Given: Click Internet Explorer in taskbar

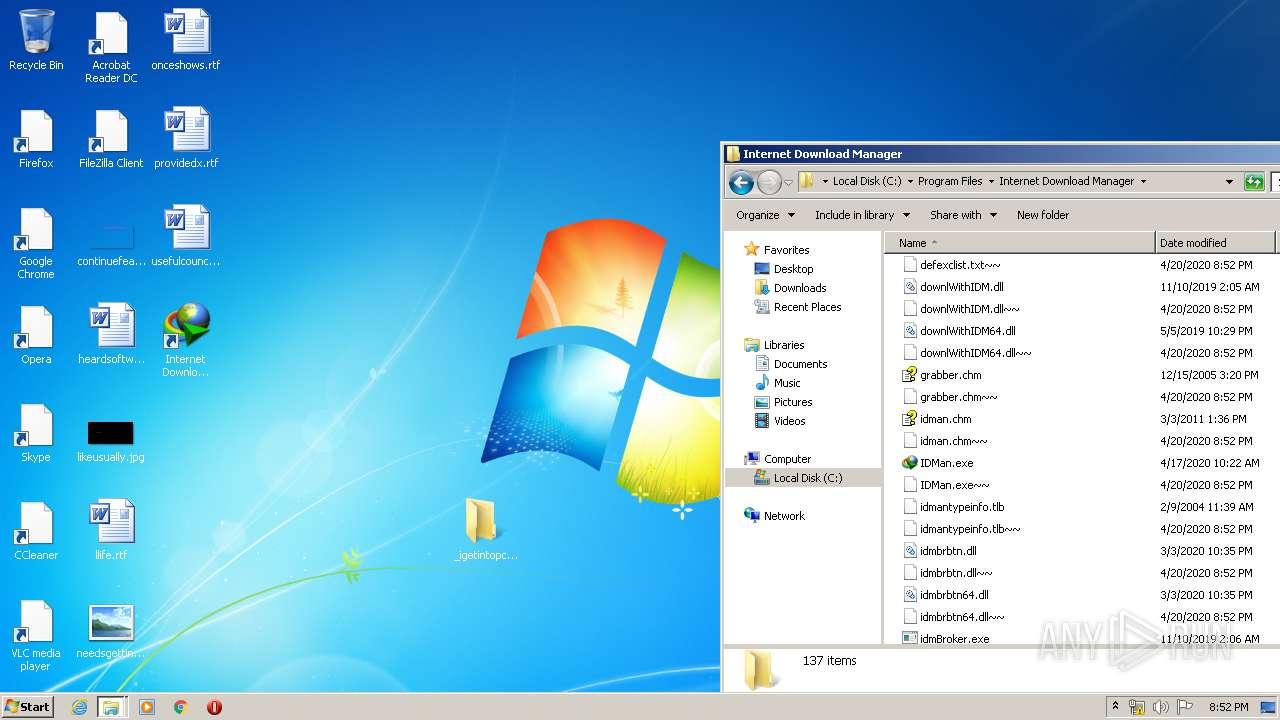Looking at the screenshot, I should point(79,707).
